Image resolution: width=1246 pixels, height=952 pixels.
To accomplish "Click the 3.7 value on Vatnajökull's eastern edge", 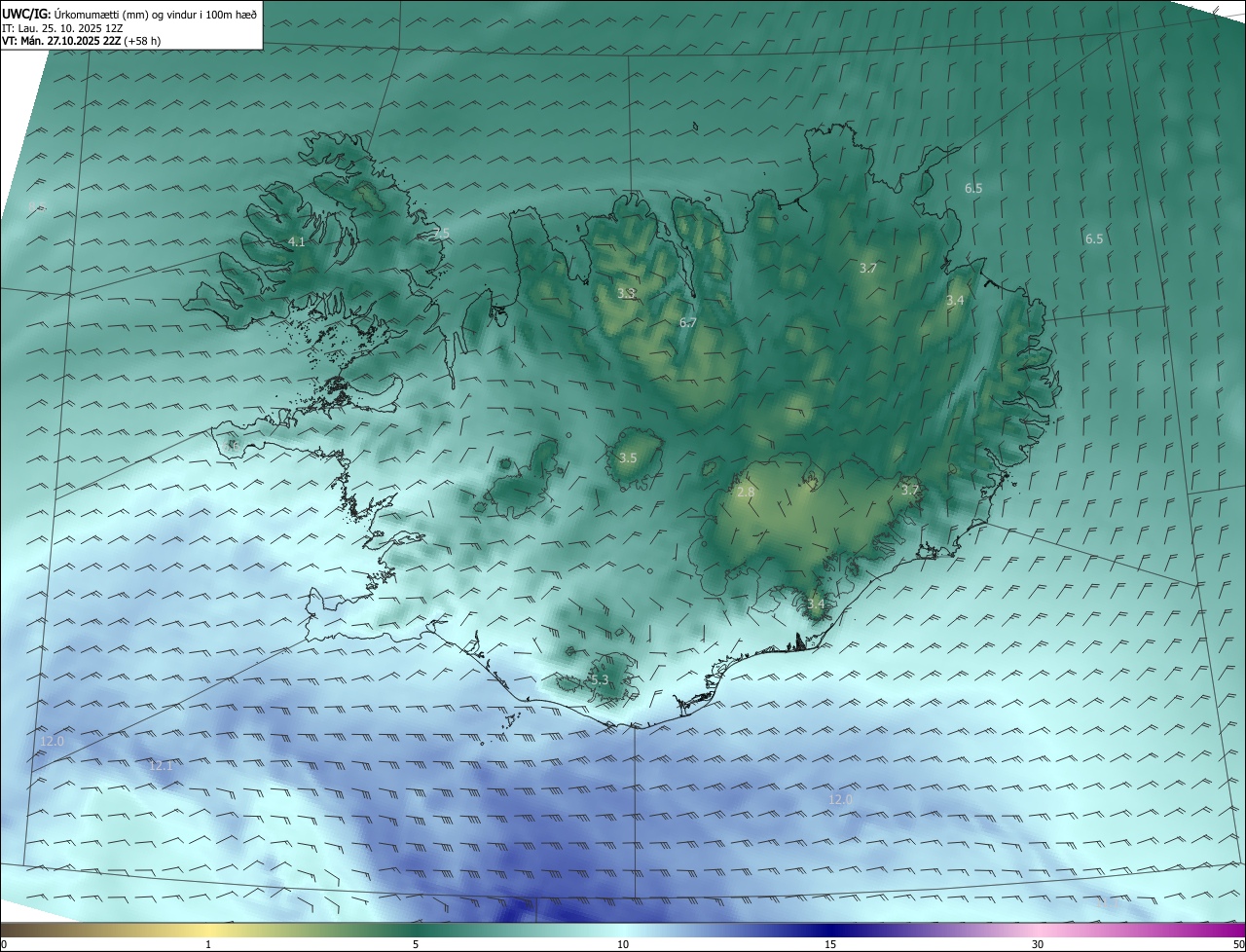I will click(x=909, y=490).
